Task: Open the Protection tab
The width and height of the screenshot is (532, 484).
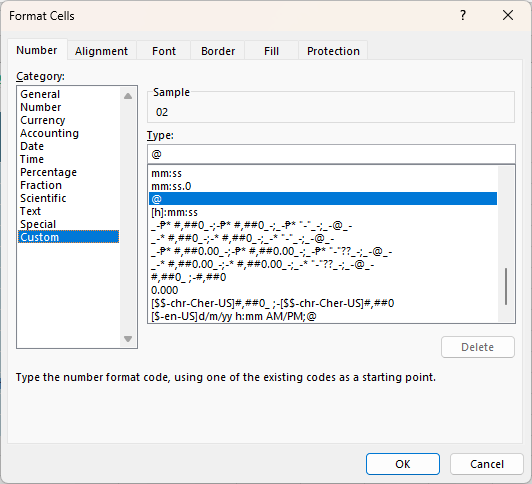Action: [x=333, y=51]
